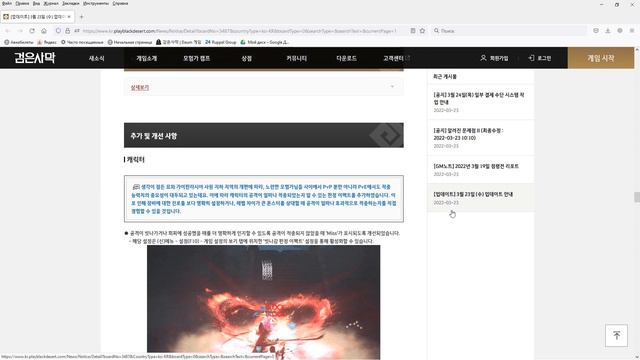The height and width of the screenshot is (360, 640).
Task: Click the red skill effect screenshot image
Action: pyautogui.click(x=263, y=302)
